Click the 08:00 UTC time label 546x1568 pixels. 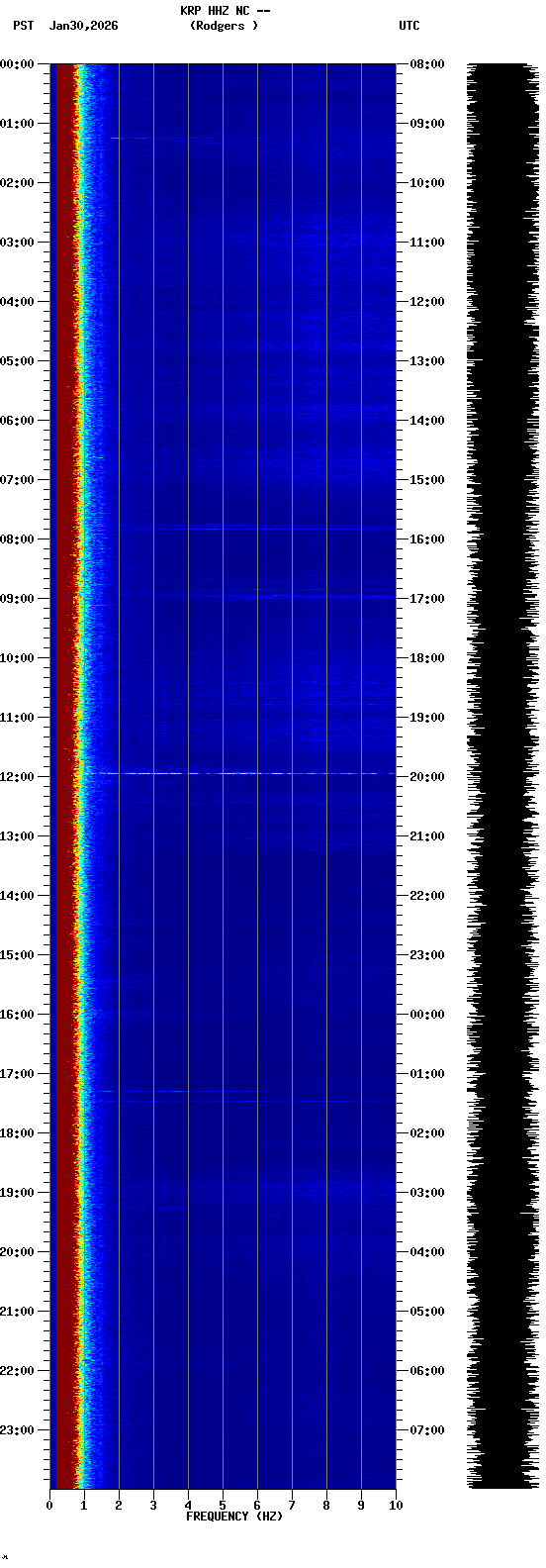[x=427, y=64]
